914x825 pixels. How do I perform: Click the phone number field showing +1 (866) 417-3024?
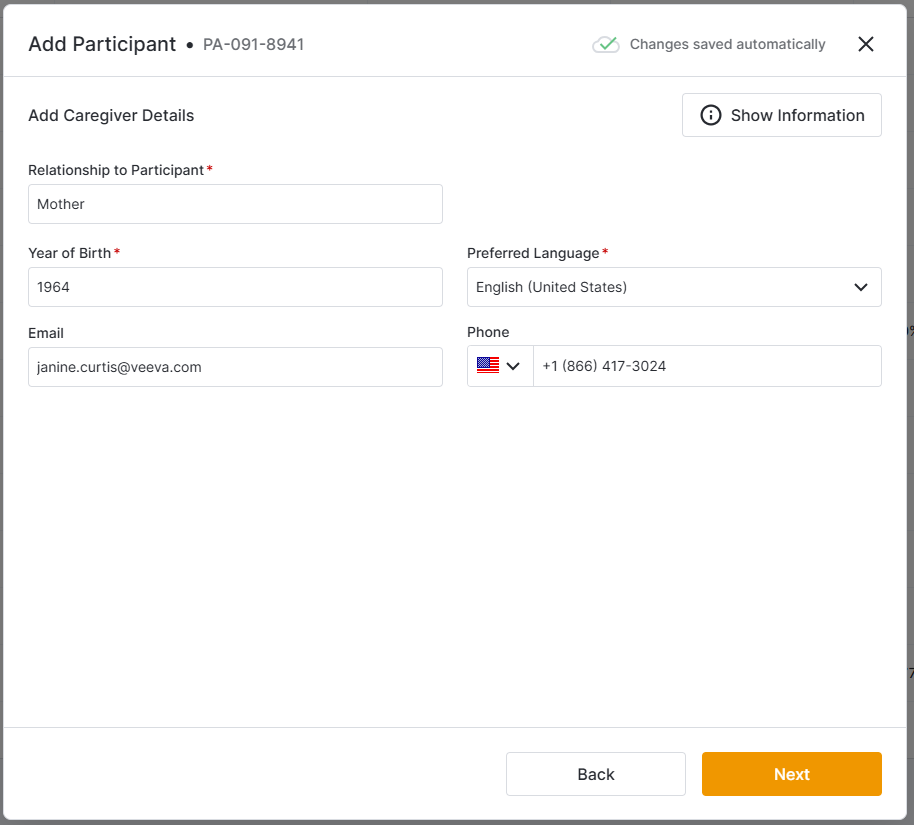click(x=707, y=366)
